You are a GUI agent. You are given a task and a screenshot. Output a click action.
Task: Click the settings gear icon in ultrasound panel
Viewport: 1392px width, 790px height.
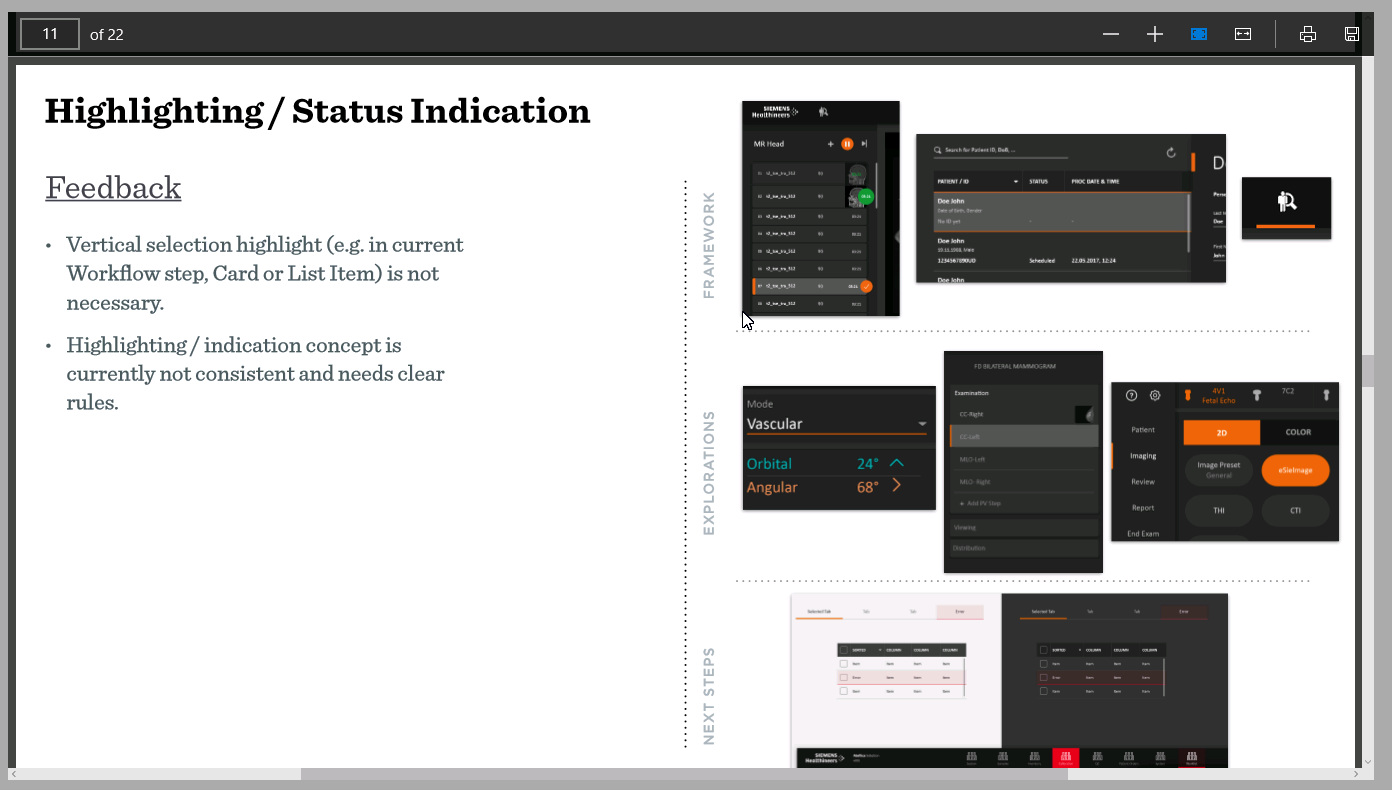tap(1155, 395)
